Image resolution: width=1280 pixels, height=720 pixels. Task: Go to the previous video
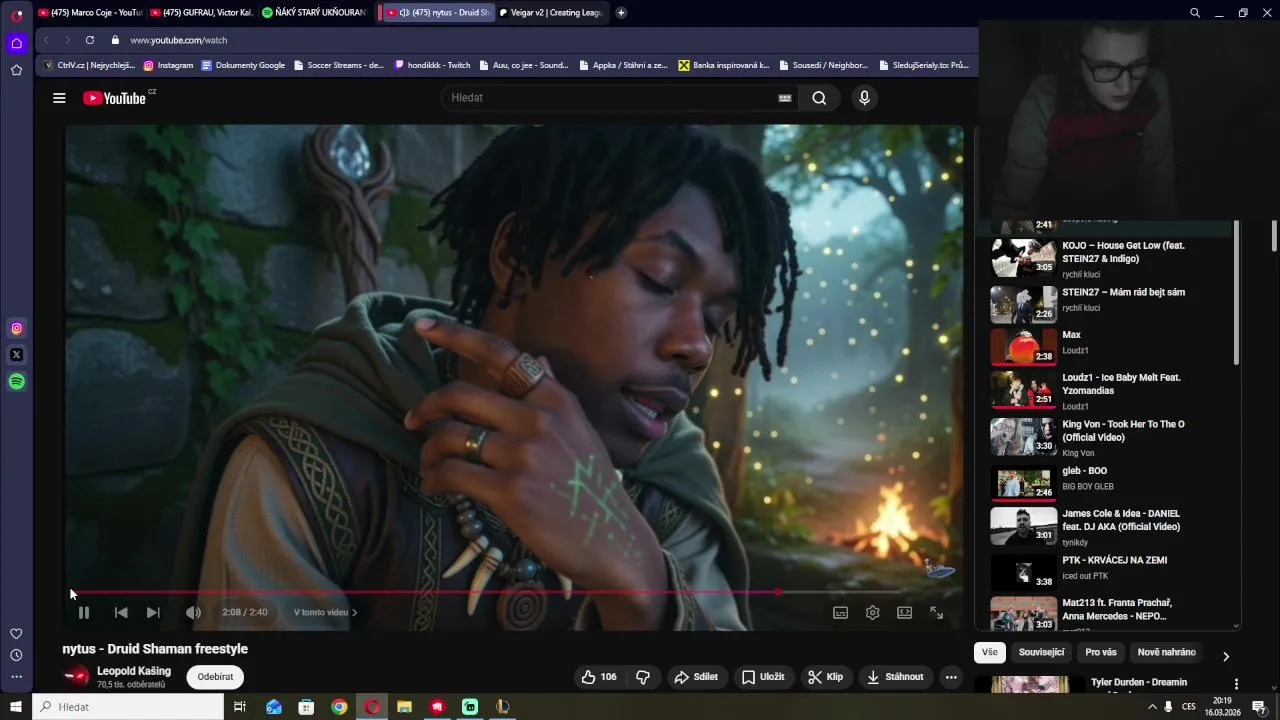pos(121,613)
